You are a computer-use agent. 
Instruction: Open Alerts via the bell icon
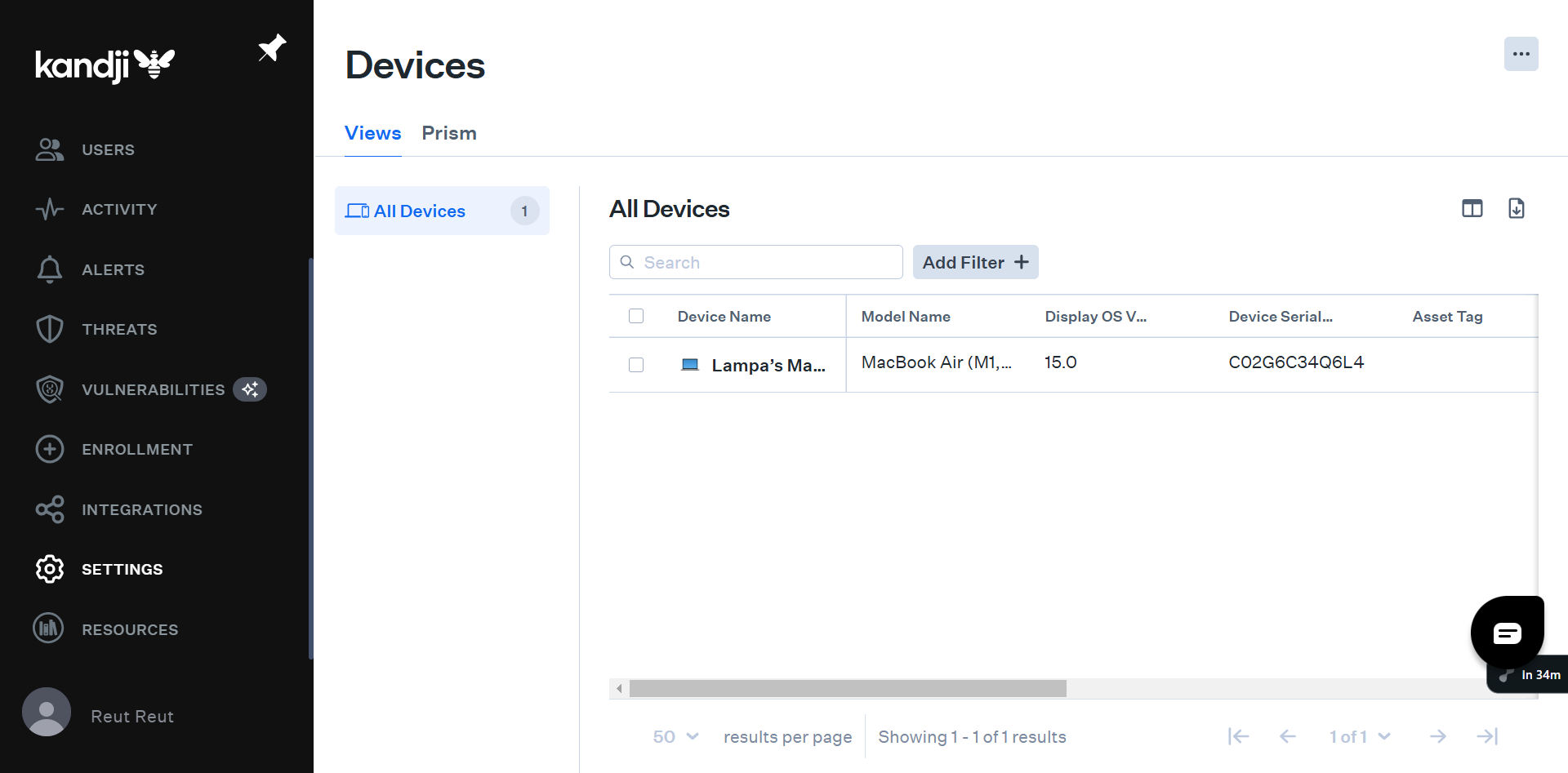tap(50, 269)
